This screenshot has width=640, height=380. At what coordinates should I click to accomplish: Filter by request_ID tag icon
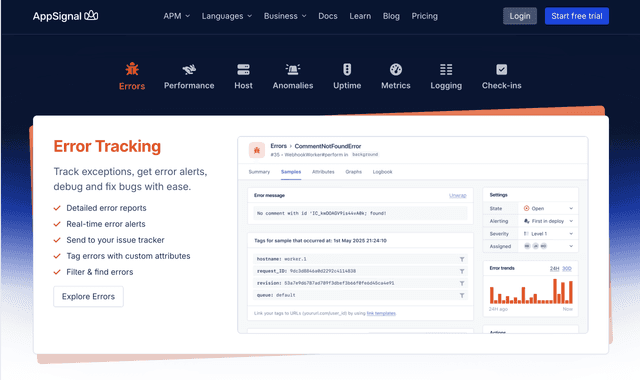[462, 271]
